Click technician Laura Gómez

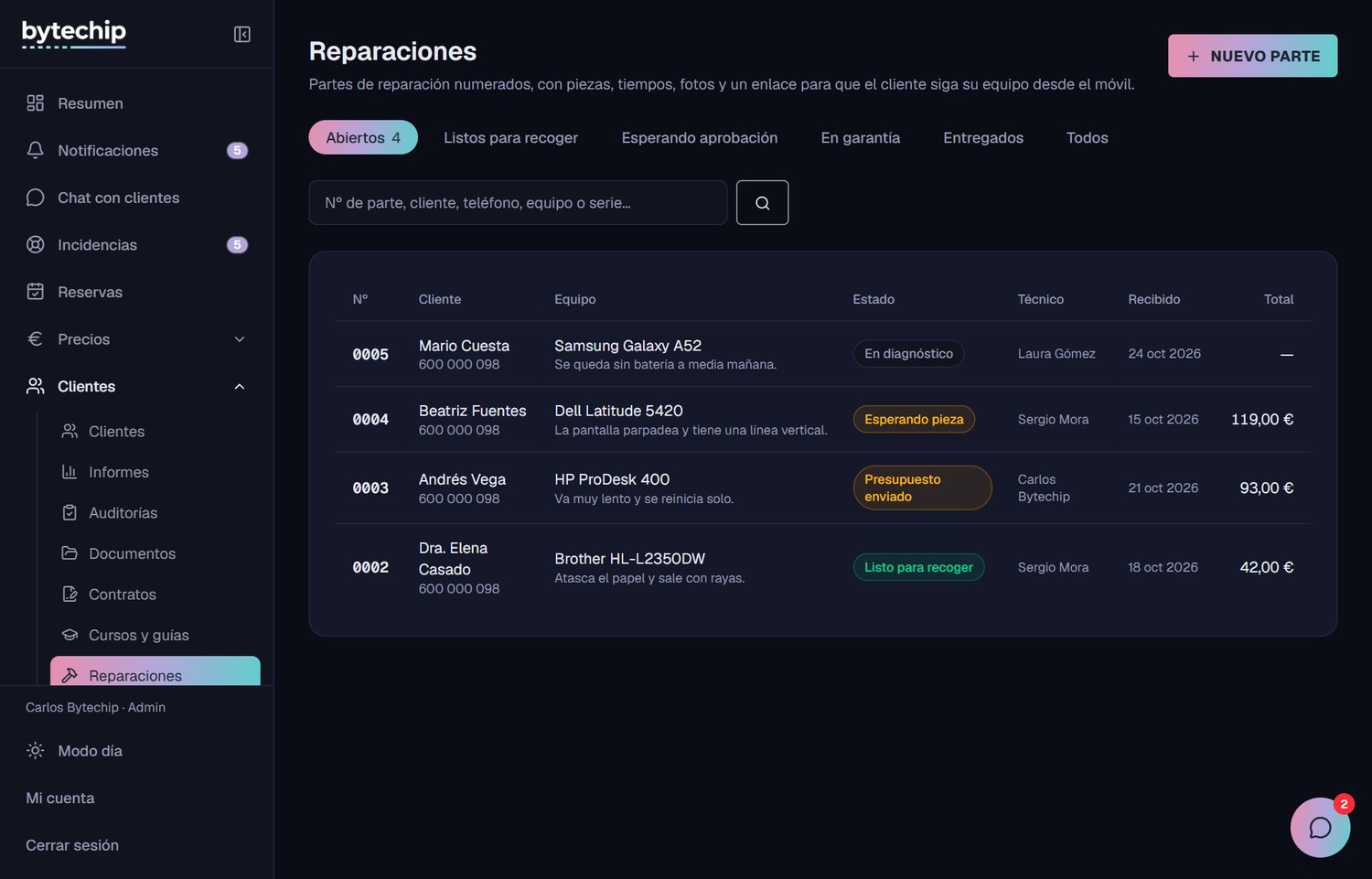(x=1056, y=354)
